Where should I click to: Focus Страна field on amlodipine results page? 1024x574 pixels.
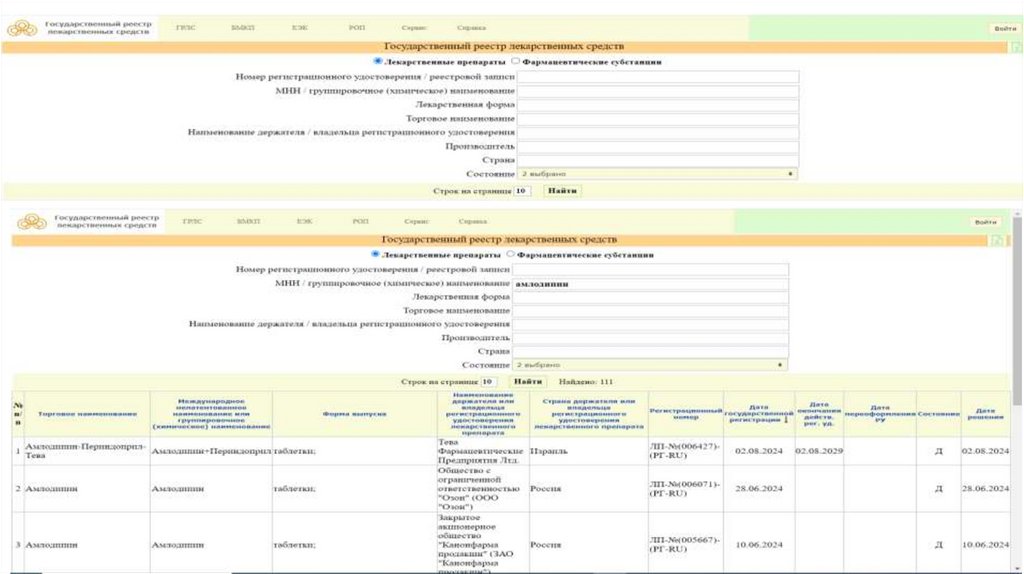click(650, 351)
